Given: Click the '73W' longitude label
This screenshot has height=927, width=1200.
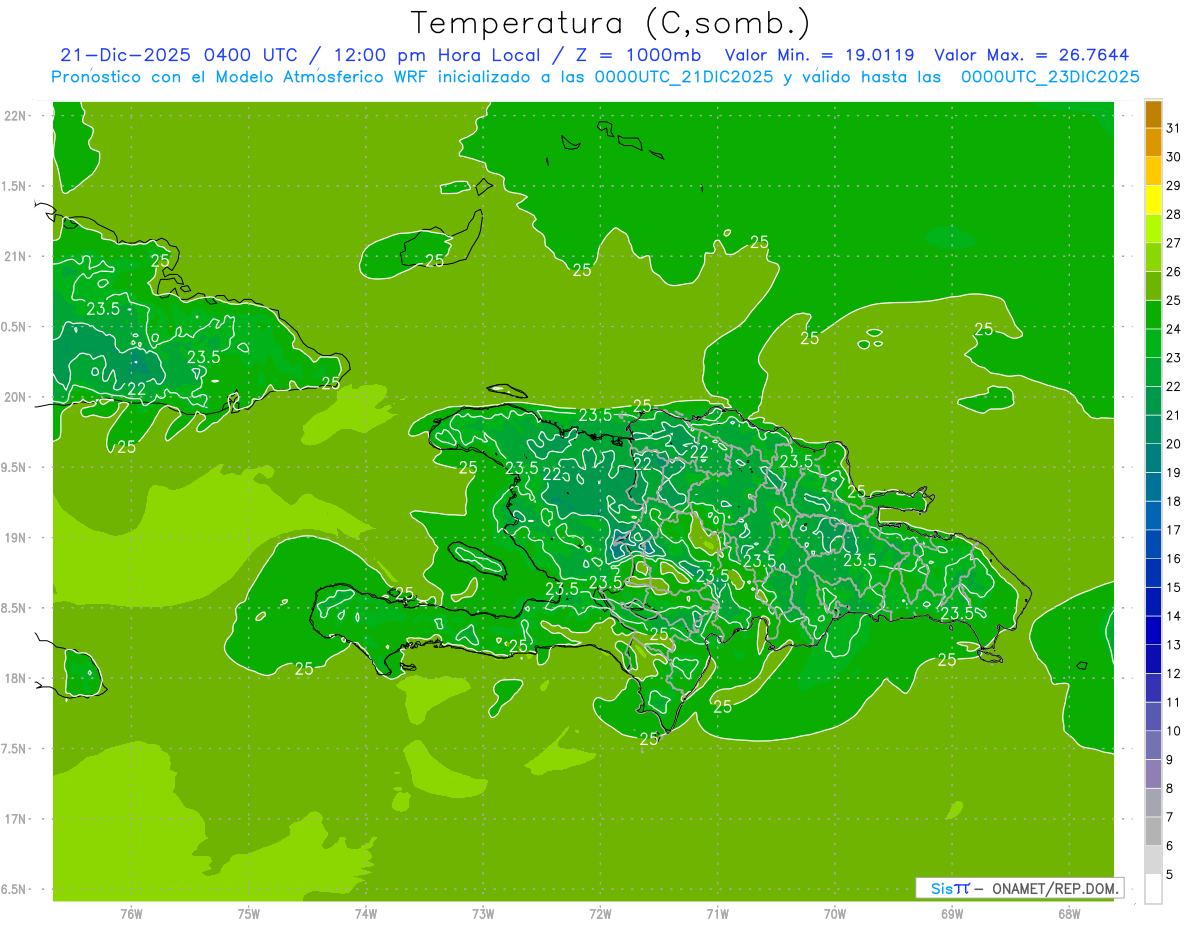Looking at the screenshot, I should pos(483,913).
